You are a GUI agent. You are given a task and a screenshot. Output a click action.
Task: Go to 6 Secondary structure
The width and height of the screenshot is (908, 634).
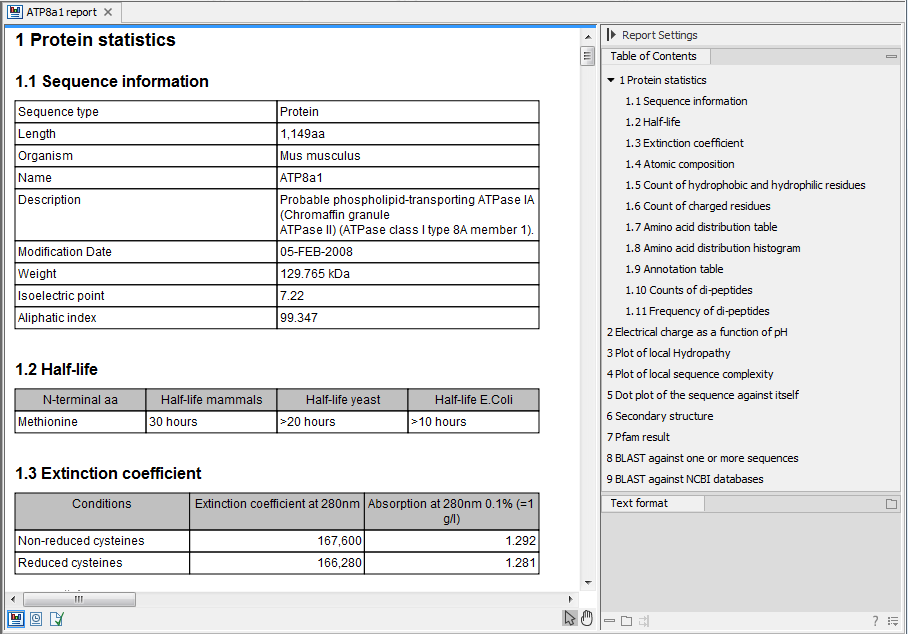coord(660,416)
